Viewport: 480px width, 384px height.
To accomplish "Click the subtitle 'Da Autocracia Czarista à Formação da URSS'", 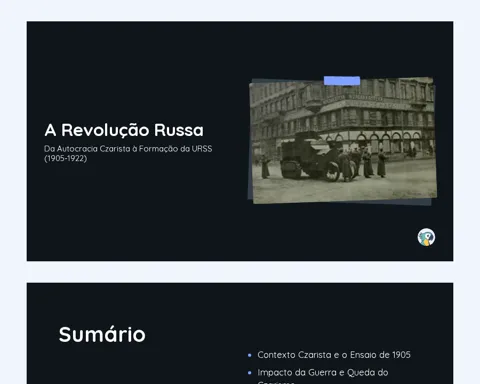I will click(128, 149).
